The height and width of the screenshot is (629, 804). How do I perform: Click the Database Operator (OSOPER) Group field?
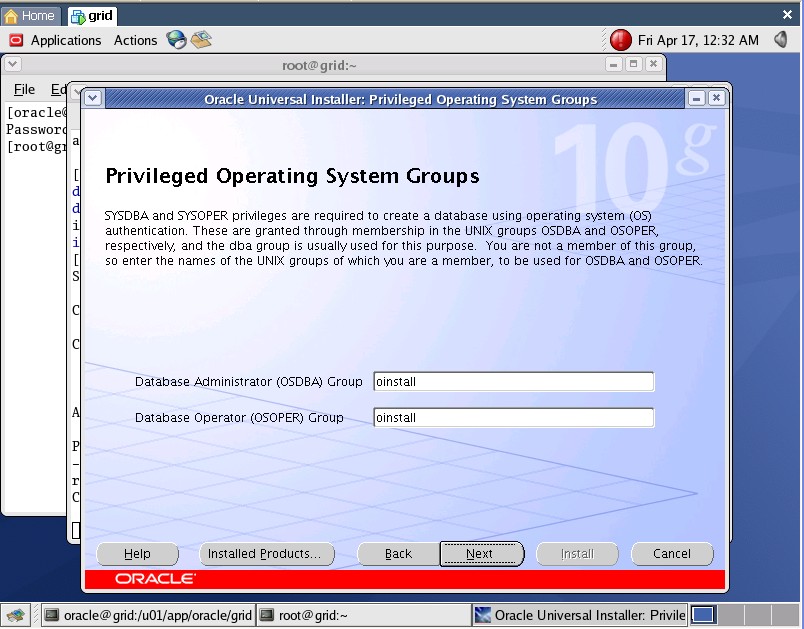[513, 418]
